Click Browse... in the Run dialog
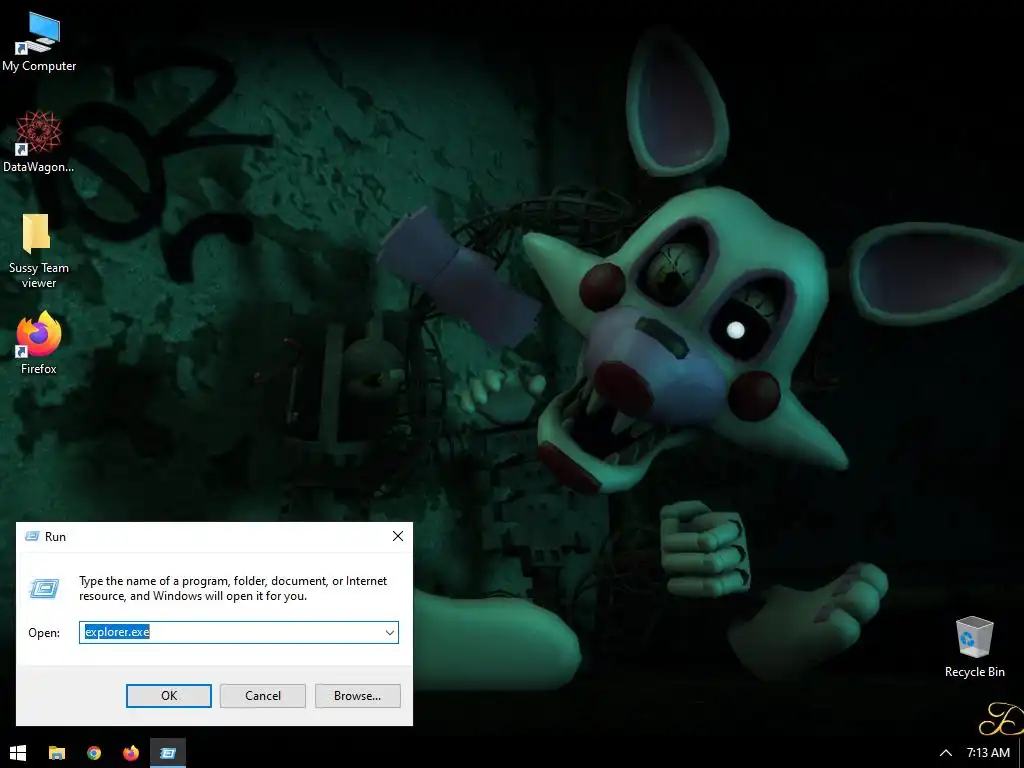 pyautogui.click(x=357, y=696)
